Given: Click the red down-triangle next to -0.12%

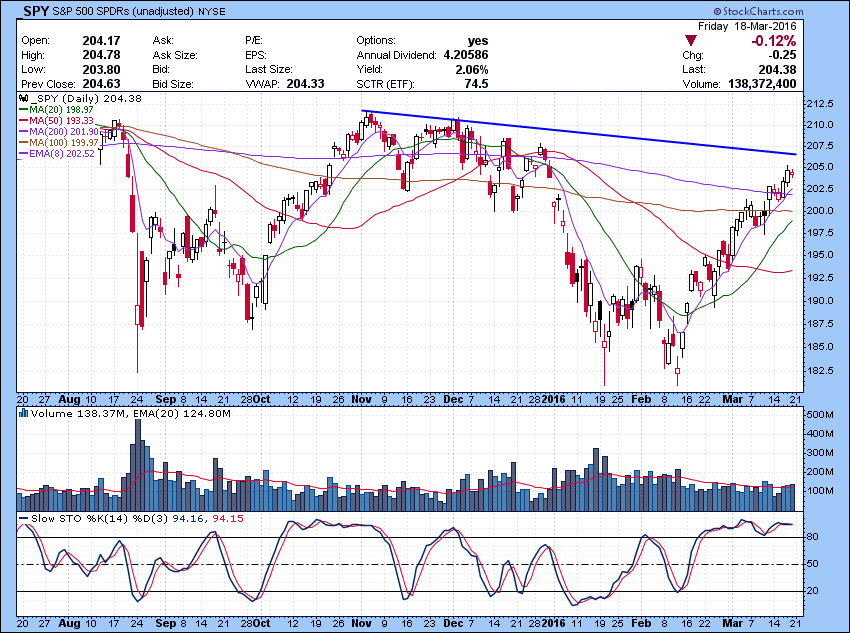Looking at the screenshot, I should click(x=691, y=41).
